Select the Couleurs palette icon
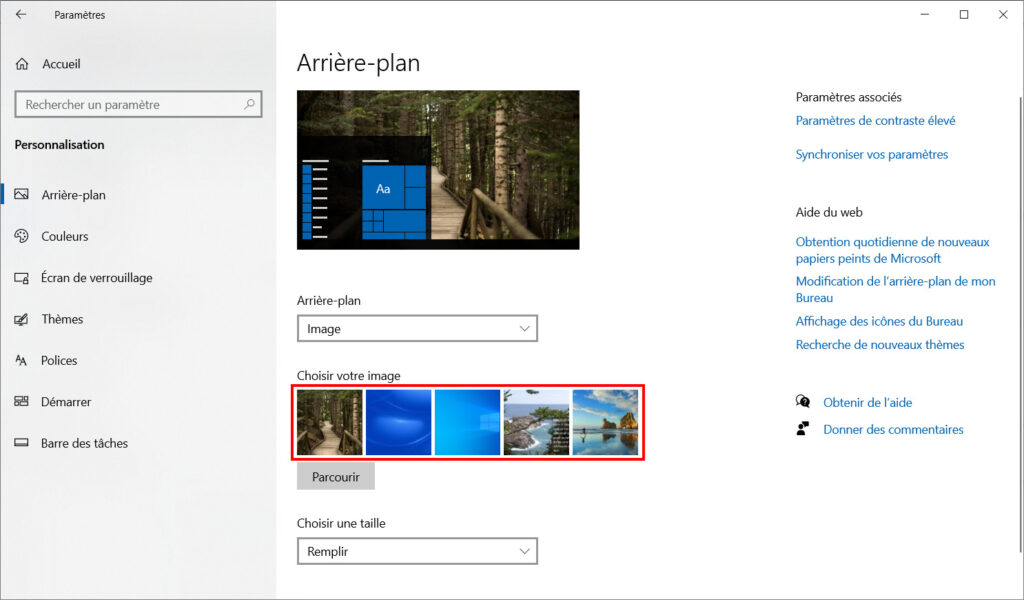This screenshot has width=1024, height=600. click(22, 236)
